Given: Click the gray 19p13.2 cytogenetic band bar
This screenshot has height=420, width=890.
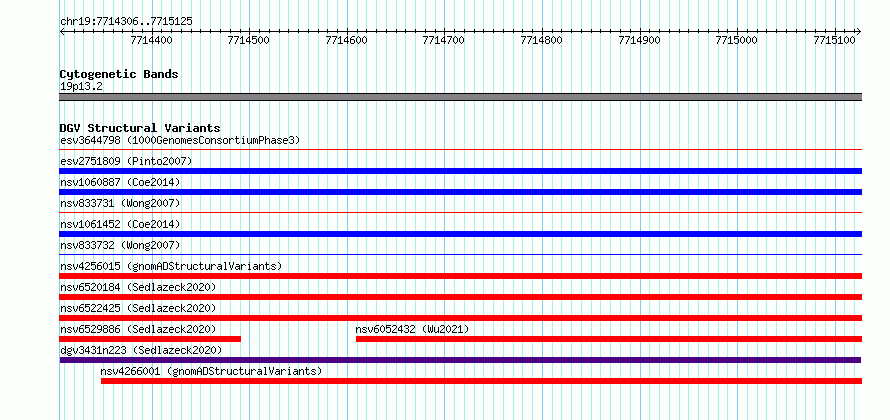Looking at the screenshot, I should (460, 97).
